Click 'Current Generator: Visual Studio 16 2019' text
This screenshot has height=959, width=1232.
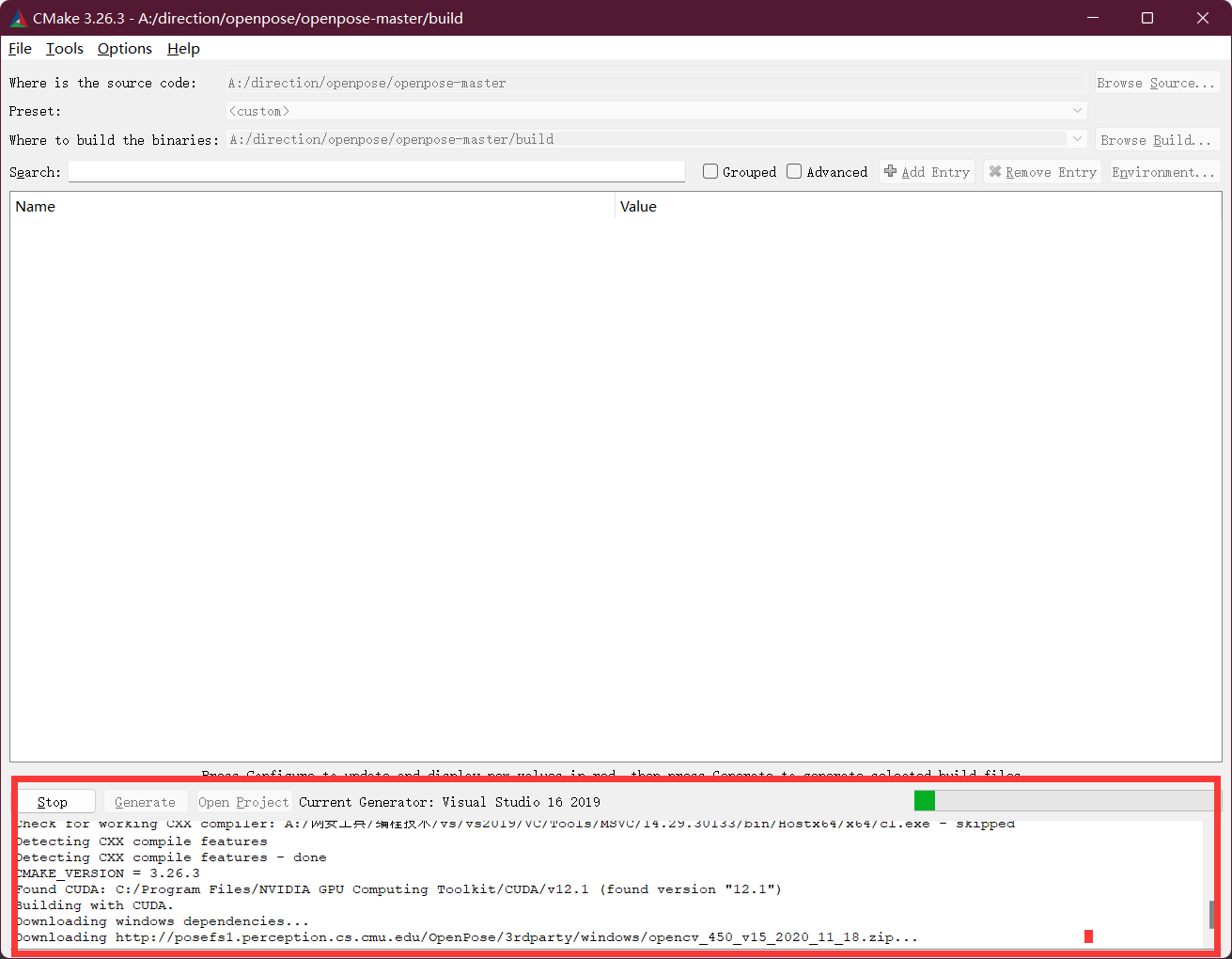pyautogui.click(x=449, y=802)
